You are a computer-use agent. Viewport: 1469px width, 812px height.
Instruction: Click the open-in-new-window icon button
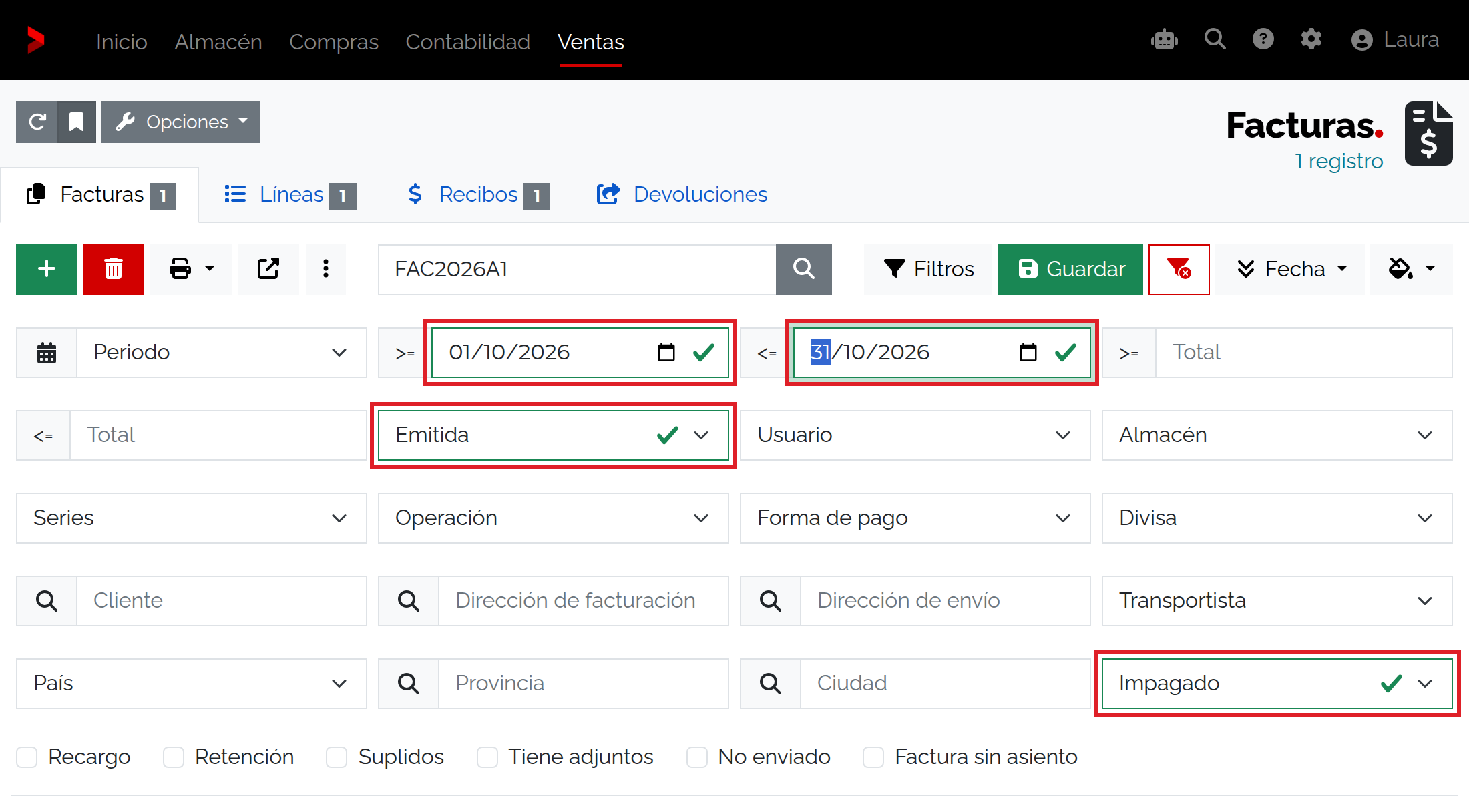tap(268, 269)
